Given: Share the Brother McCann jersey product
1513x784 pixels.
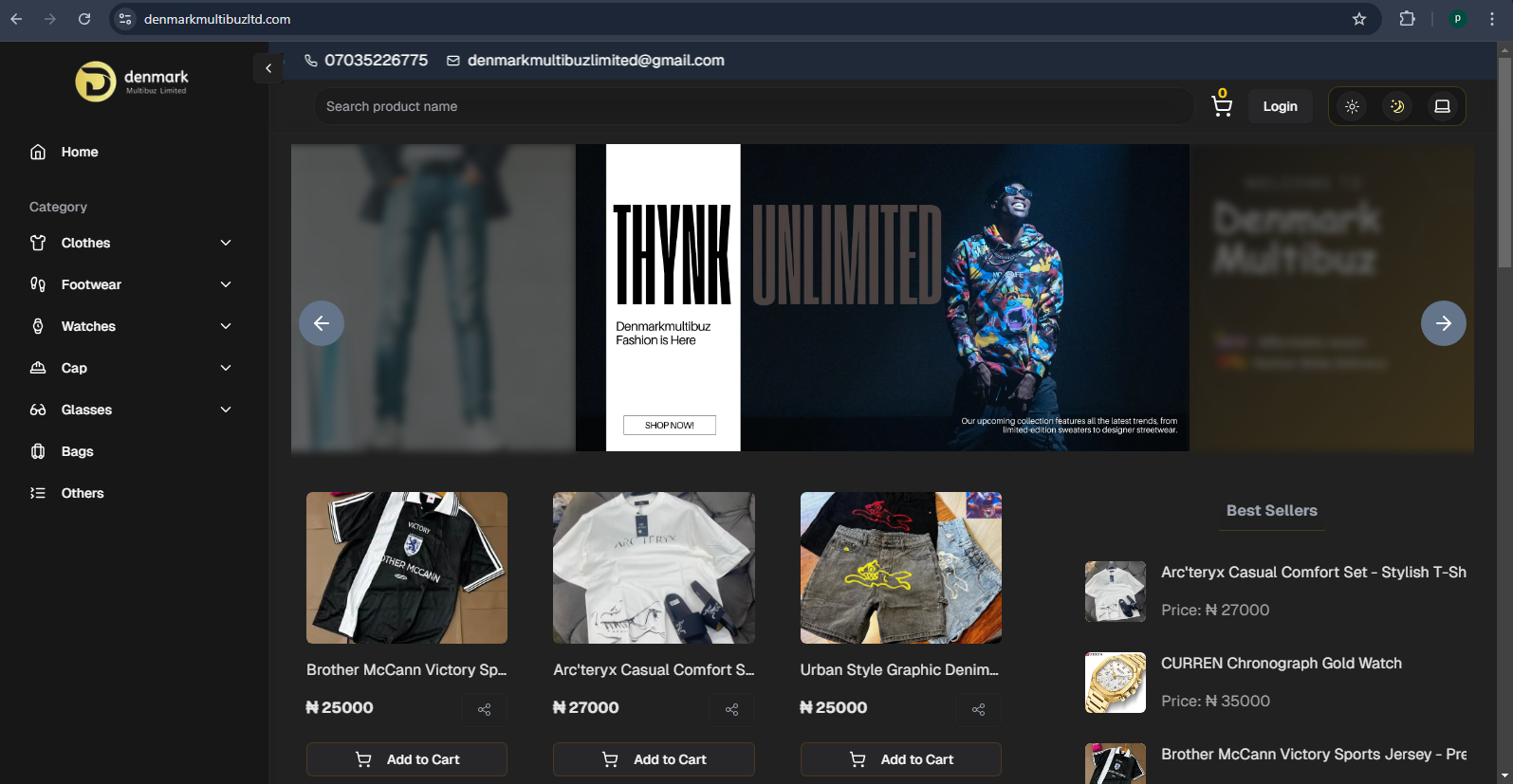Looking at the screenshot, I should click(485, 709).
